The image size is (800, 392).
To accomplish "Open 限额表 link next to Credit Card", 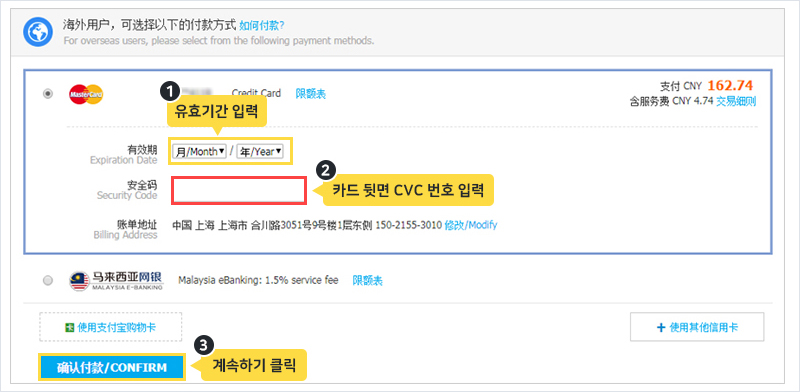I will (x=311, y=94).
